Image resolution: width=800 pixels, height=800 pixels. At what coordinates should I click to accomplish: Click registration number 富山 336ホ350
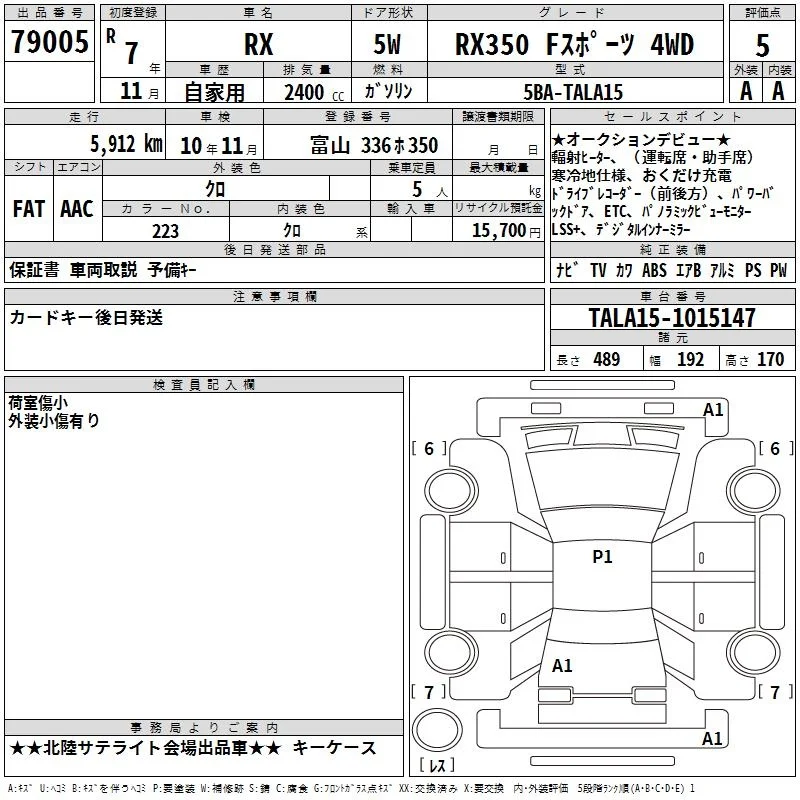[374, 146]
